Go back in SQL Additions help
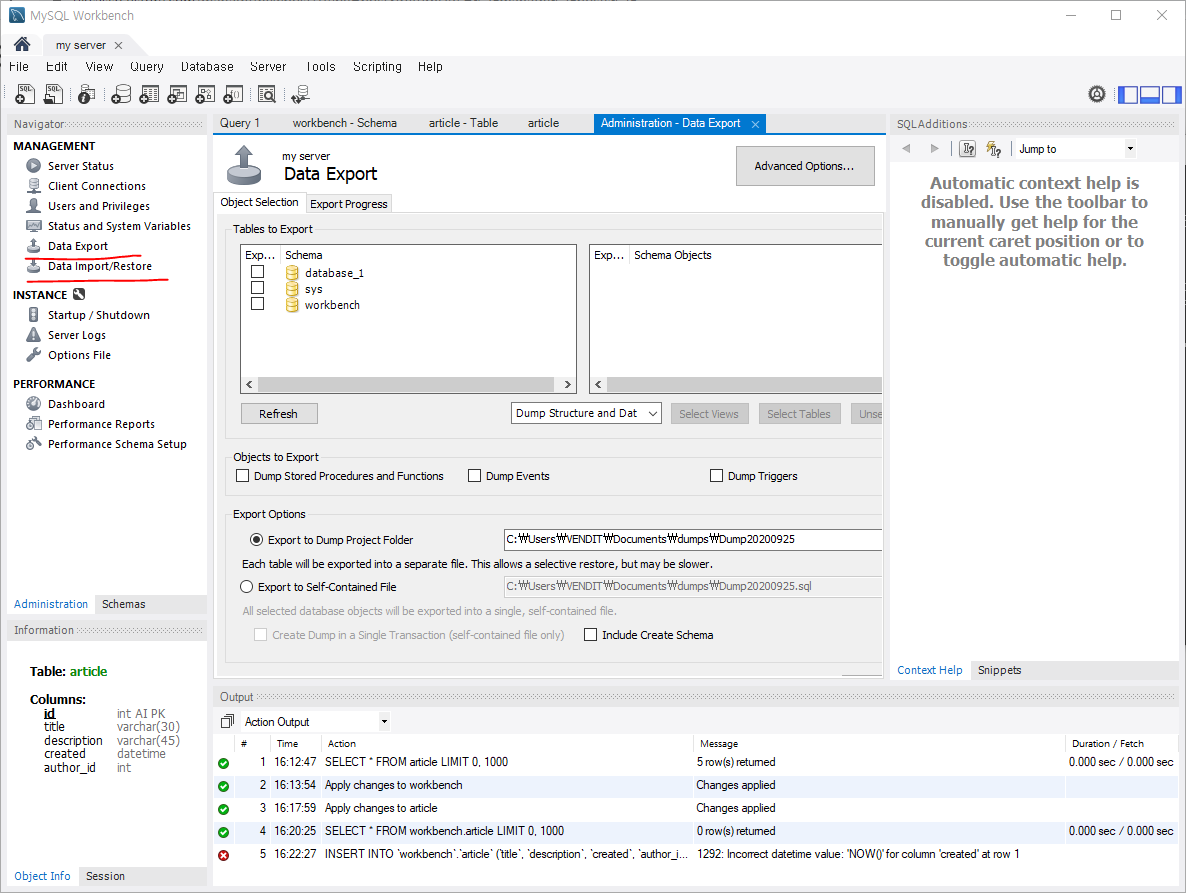The width and height of the screenshot is (1186, 893). (906, 149)
